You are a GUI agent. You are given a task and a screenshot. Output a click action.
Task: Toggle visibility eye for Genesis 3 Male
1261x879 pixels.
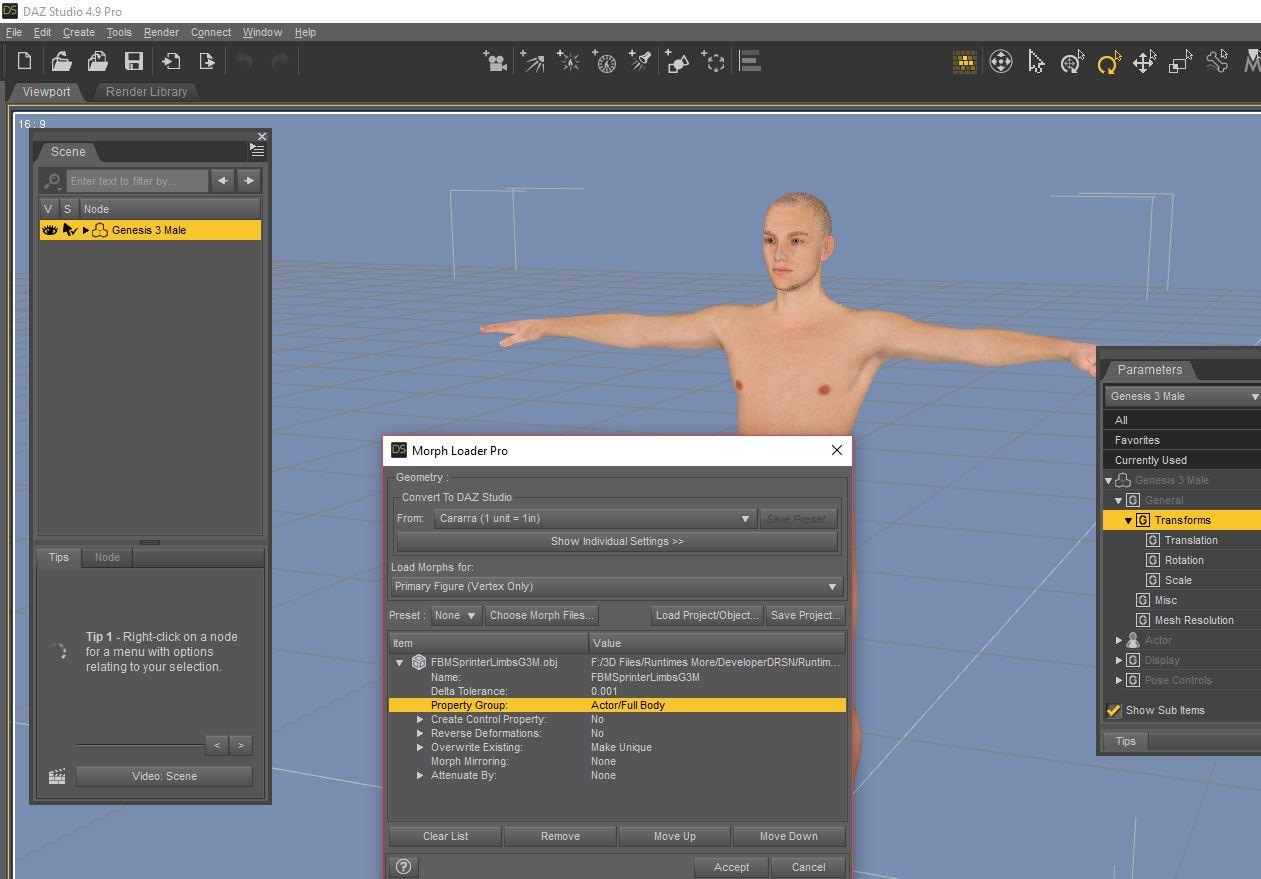click(49, 230)
